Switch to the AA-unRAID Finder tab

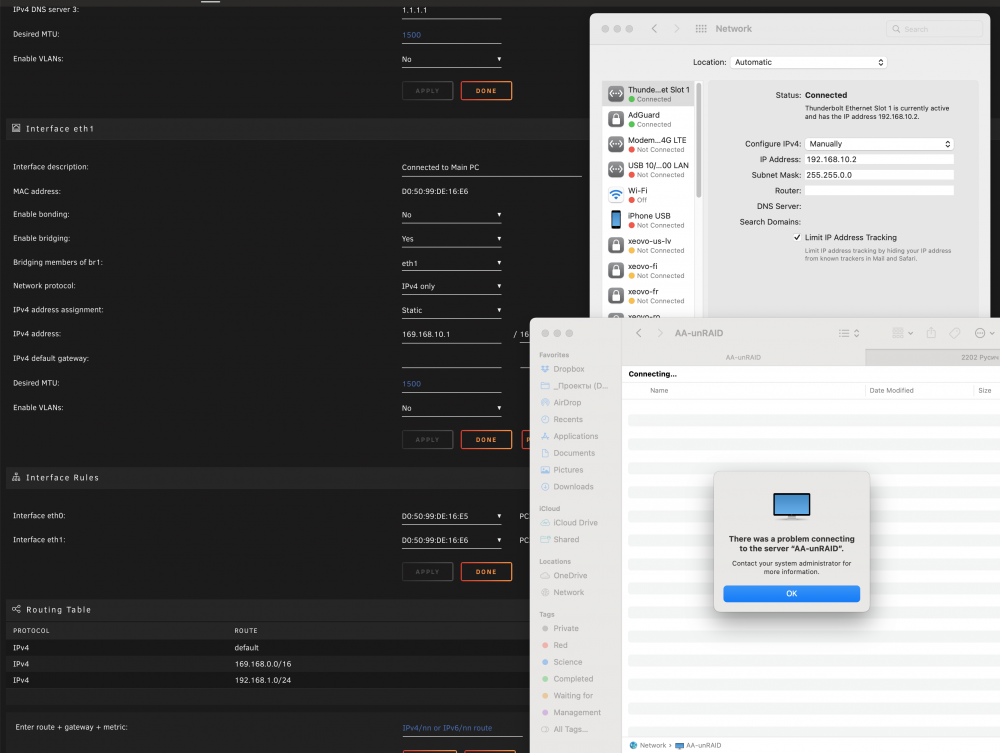point(743,357)
